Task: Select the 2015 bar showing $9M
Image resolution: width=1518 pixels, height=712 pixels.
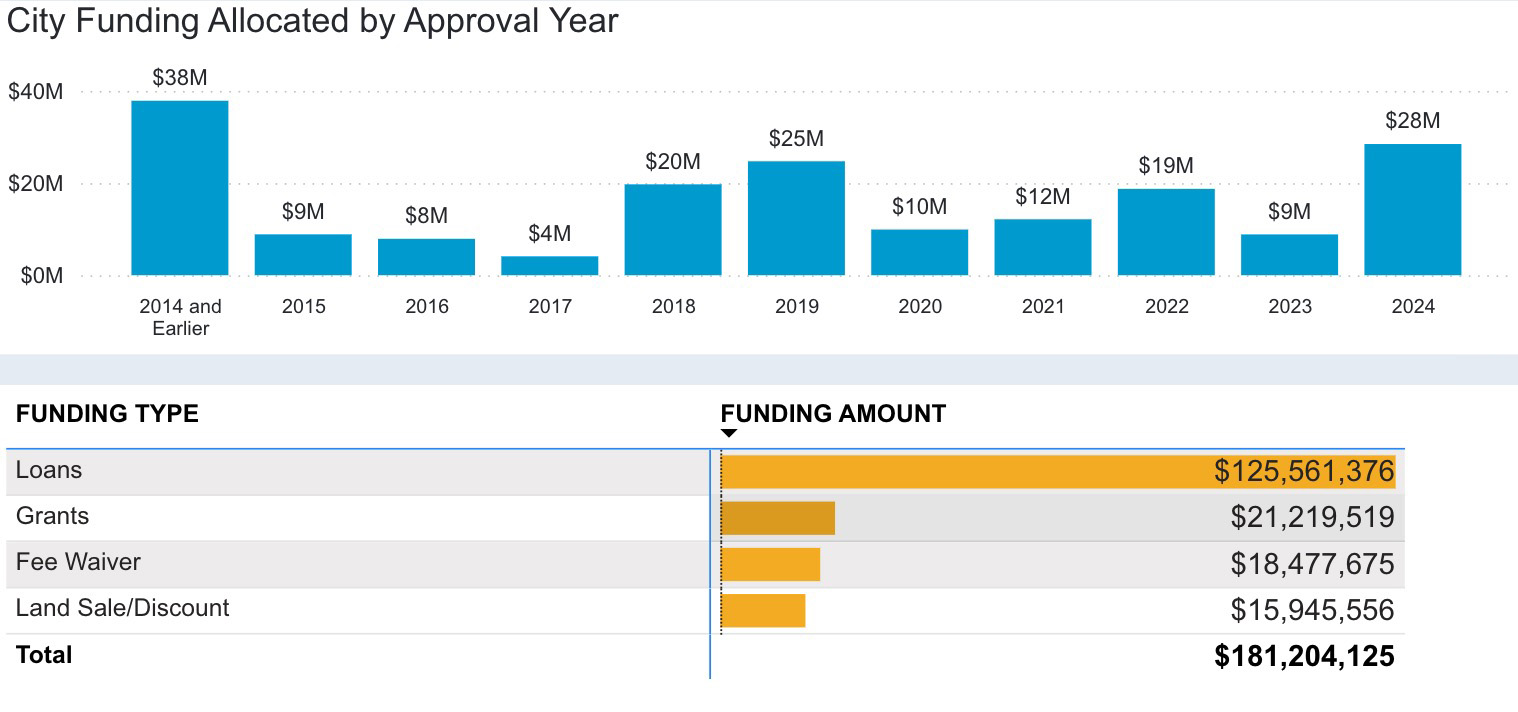Action: 302,253
